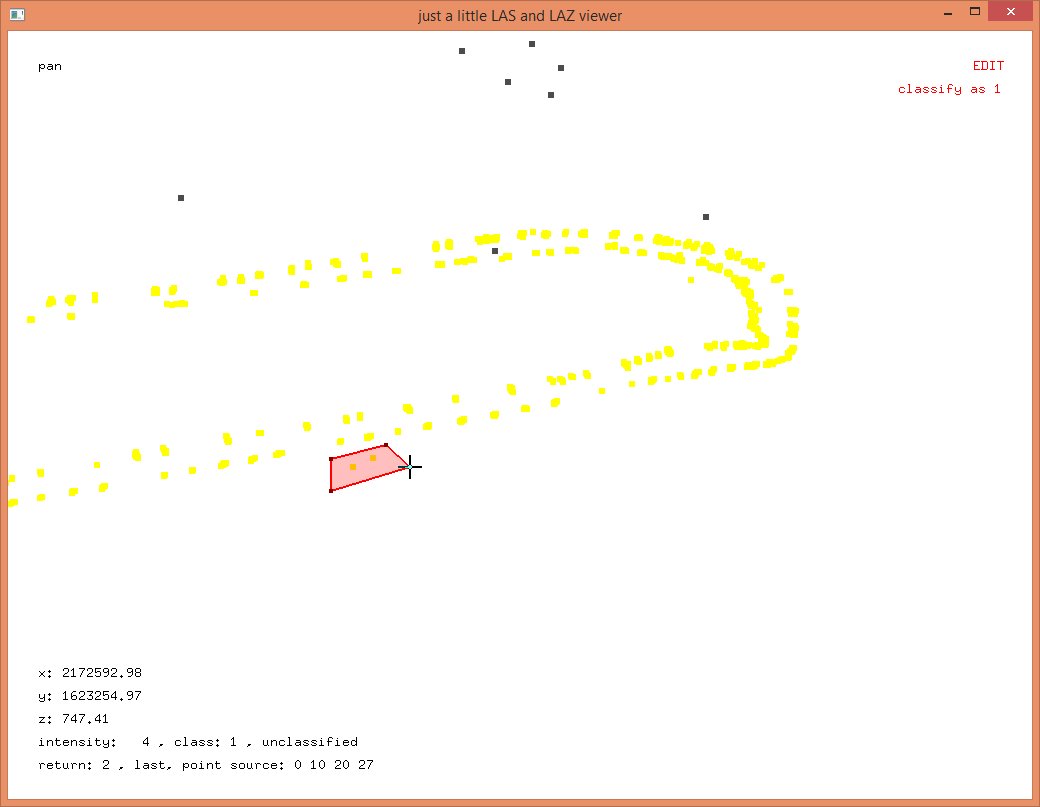
Task: Click the return and point source line
Action: (x=205, y=765)
